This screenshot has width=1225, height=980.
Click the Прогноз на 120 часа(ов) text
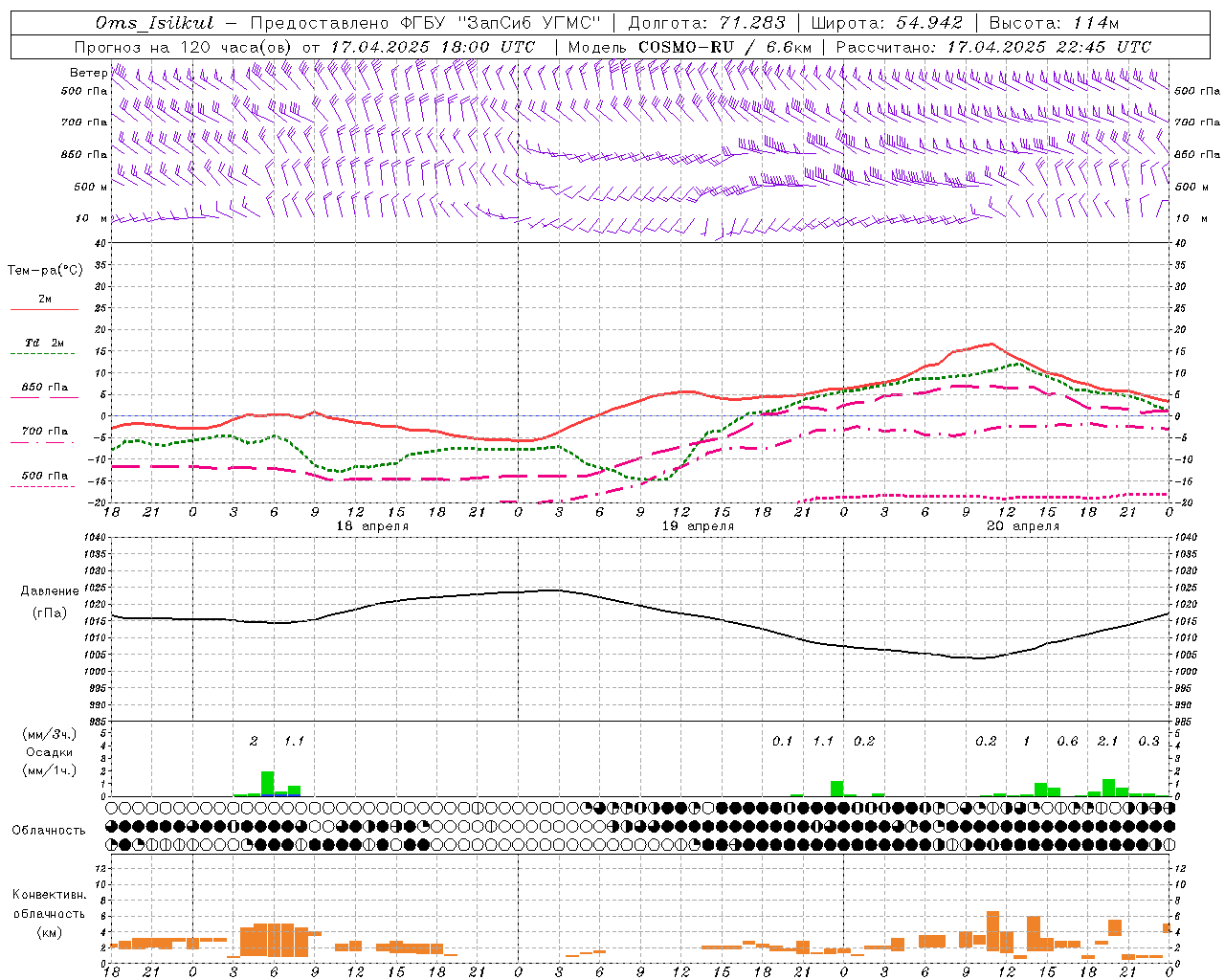[185, 47]
